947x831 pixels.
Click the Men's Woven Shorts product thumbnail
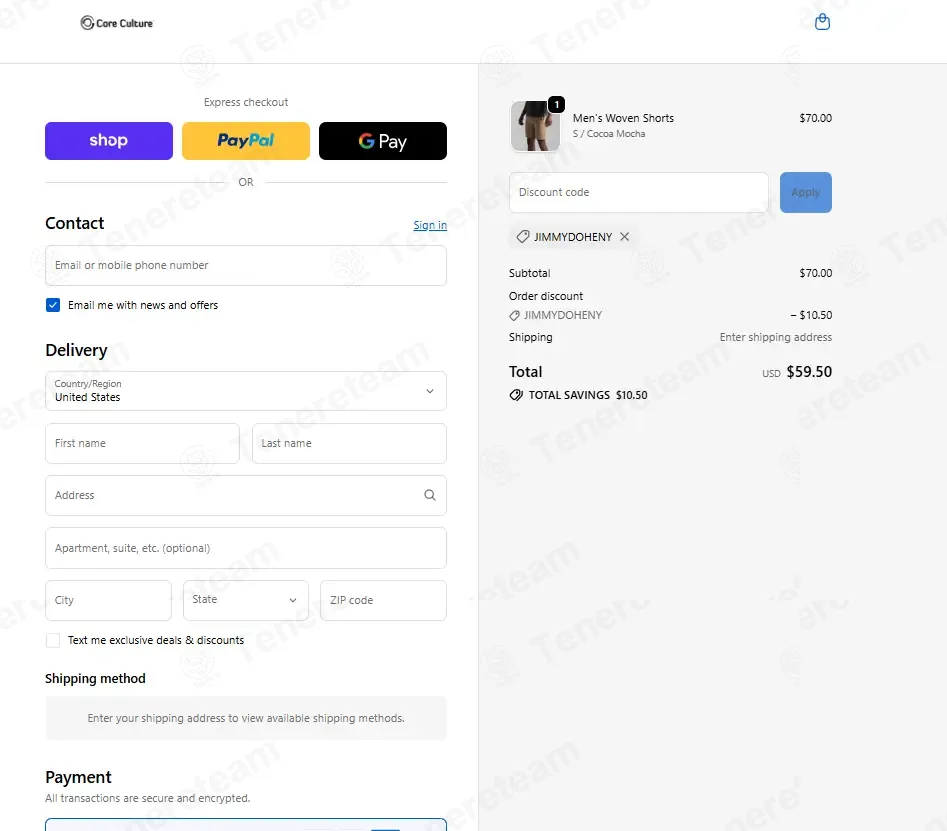click(x=535, y=126)
